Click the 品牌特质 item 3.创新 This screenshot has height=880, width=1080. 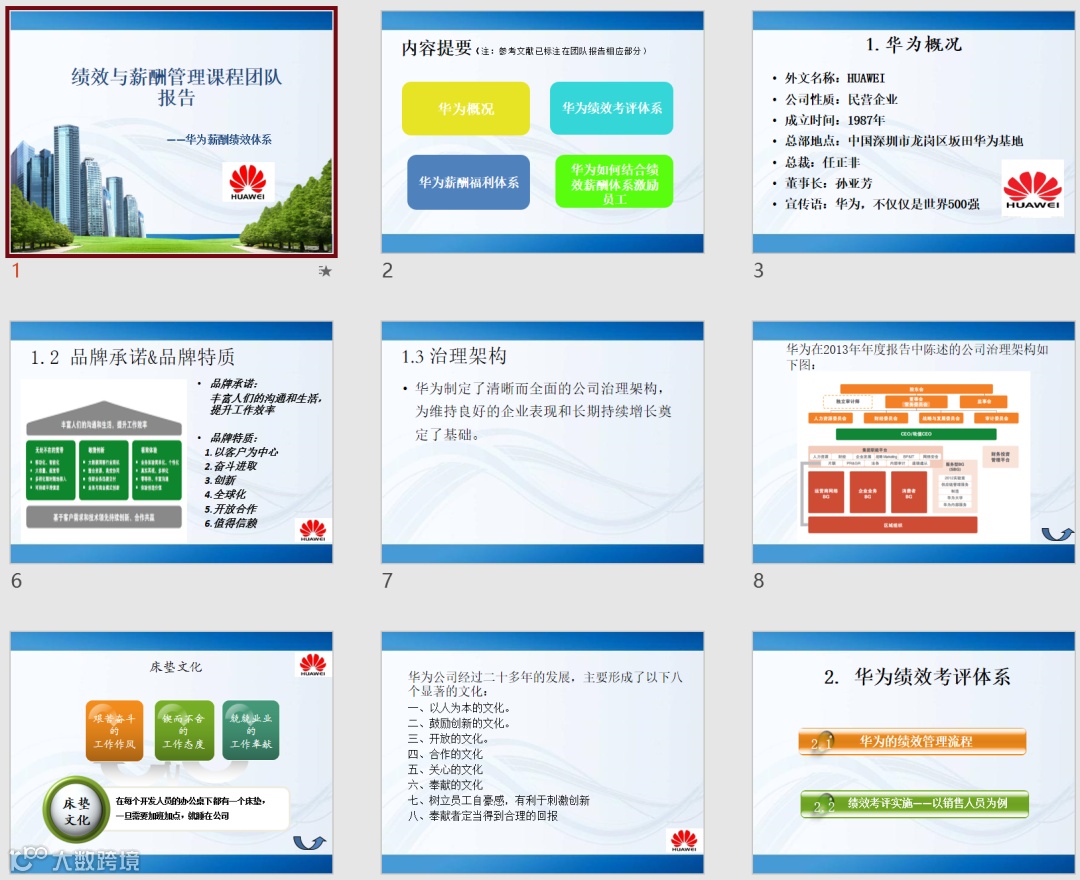[x=220, y=480]
